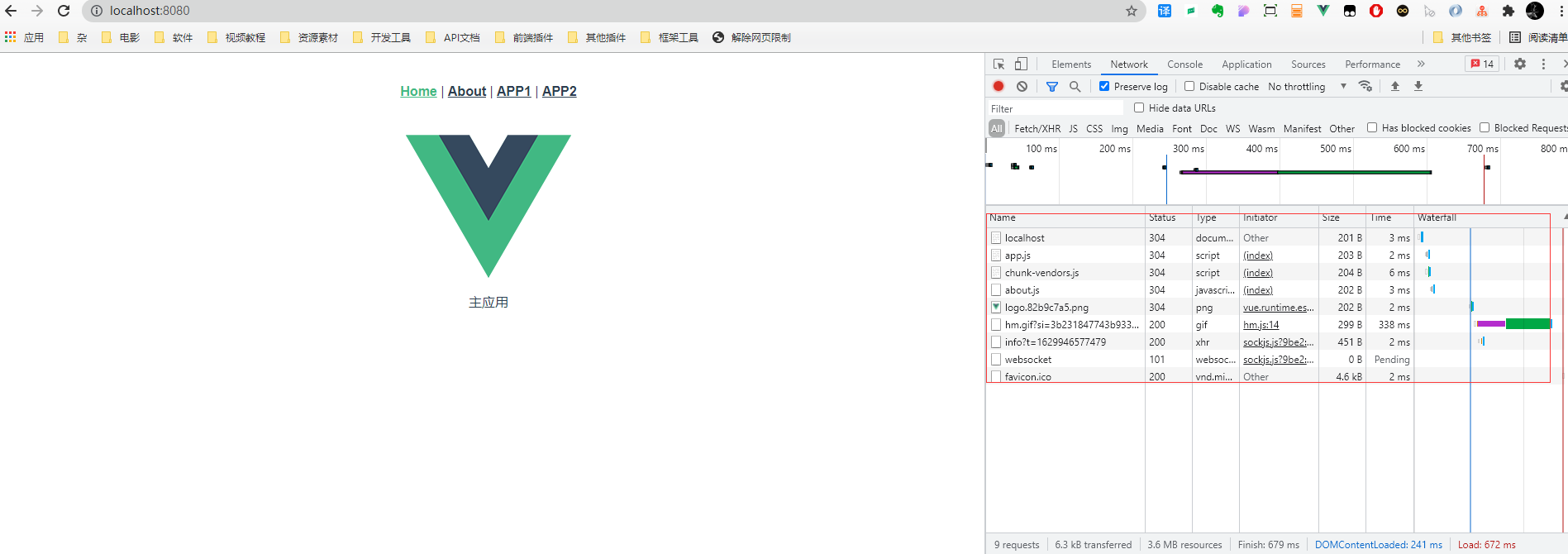Click the APP1 navigation link
This screenshot has height=554, width=1568.
[513, 91]
